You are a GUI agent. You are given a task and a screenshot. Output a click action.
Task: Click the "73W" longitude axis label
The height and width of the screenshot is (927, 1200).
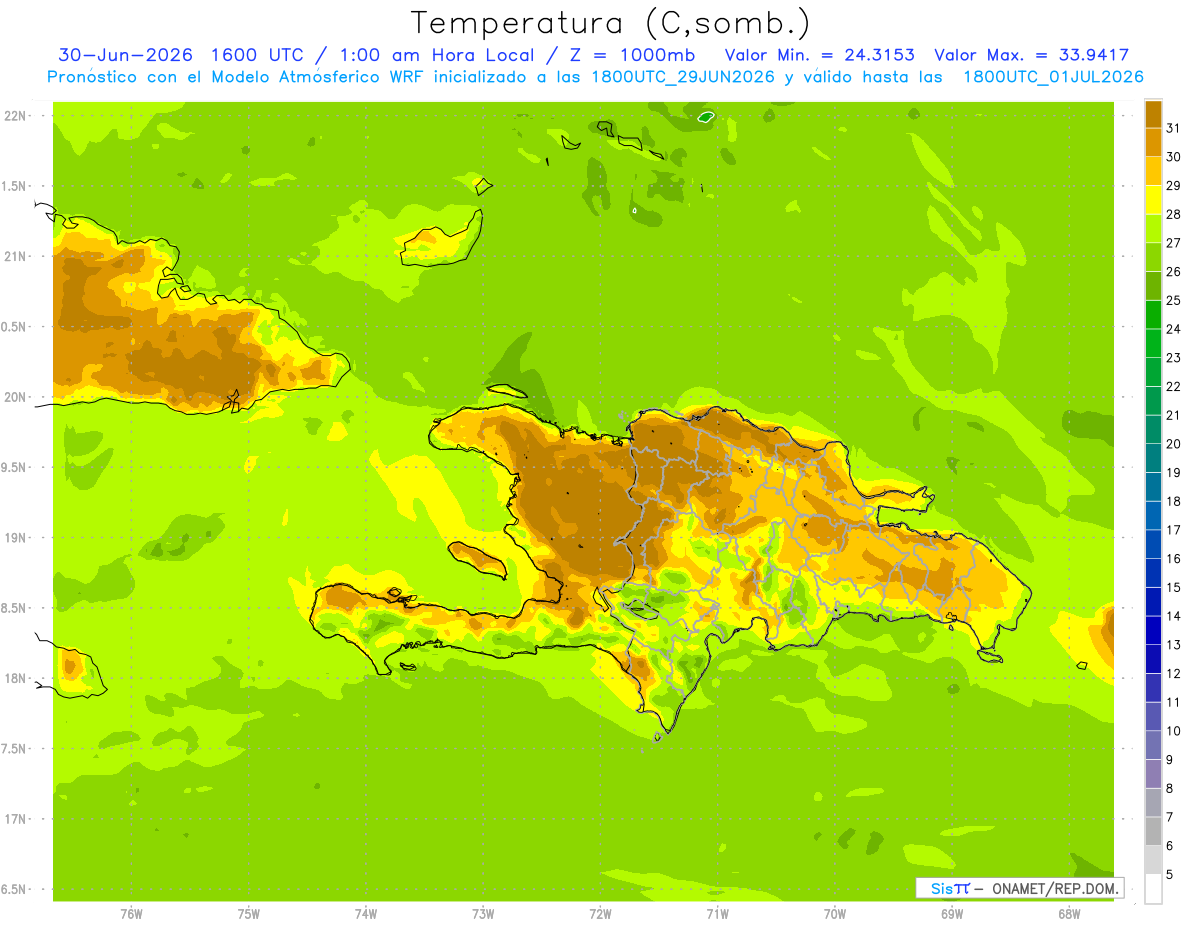tap(483, 913)
